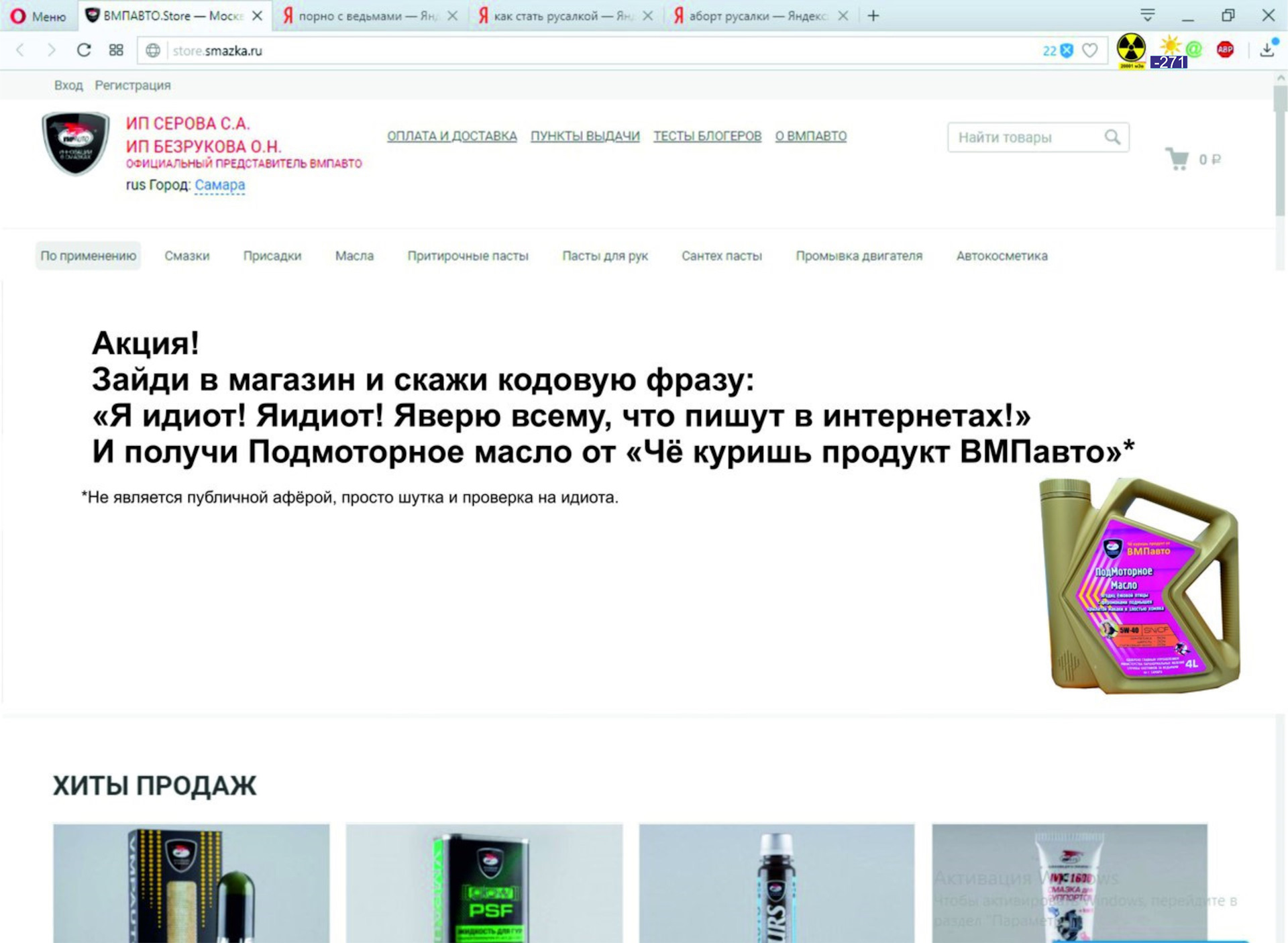
Task: Open the tab list menu icon
Action: click(1147, 15)
